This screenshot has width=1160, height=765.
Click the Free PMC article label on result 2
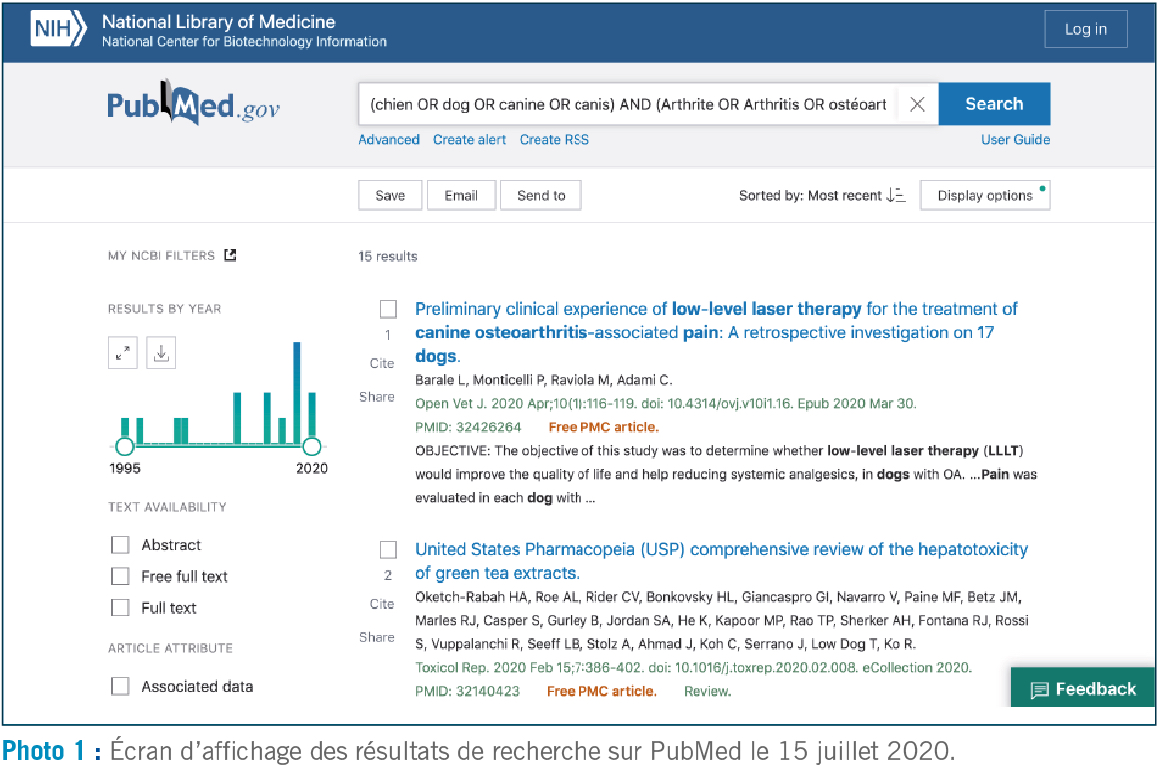pyautogui.click(x=601, y=691)
